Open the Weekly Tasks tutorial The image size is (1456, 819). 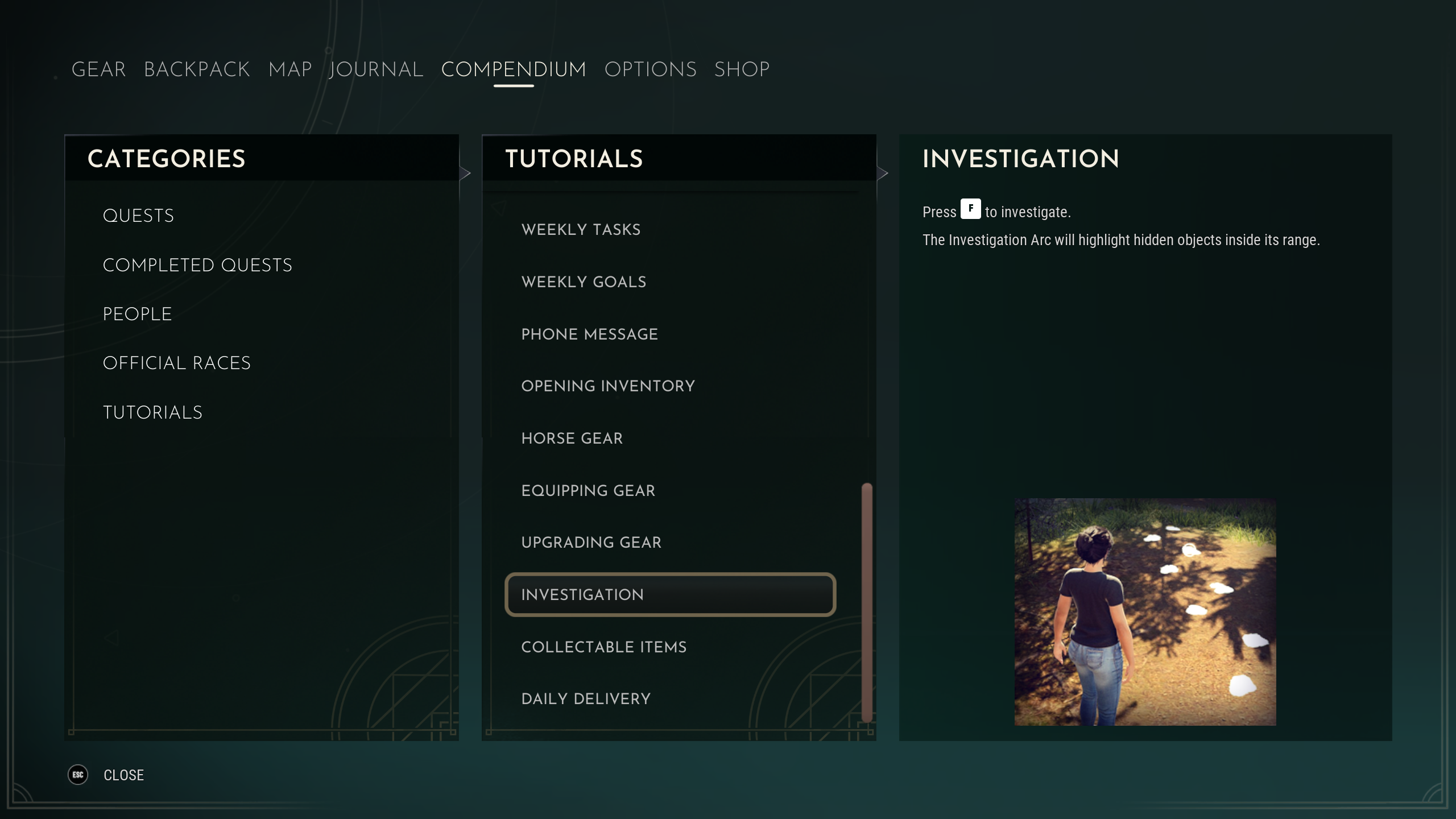[581, 229]
